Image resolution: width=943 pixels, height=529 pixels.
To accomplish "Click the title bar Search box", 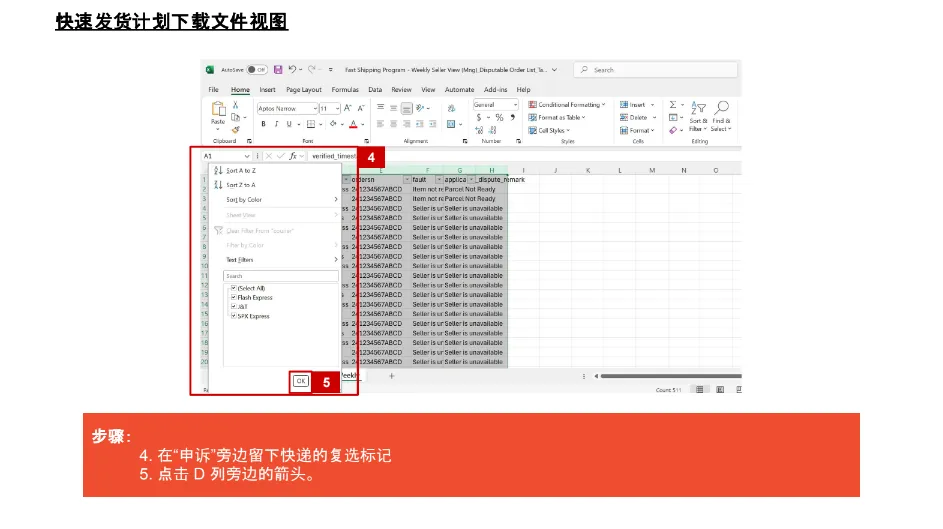I will 656,70.
